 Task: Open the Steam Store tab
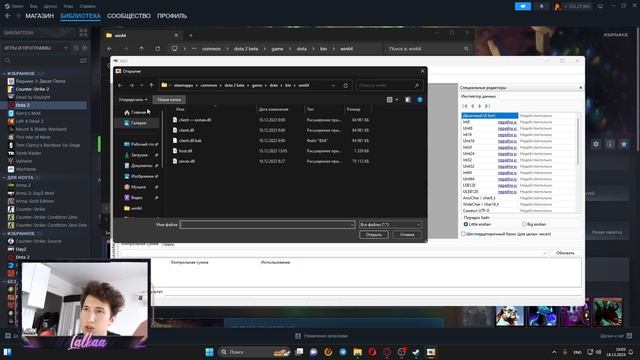40,16
